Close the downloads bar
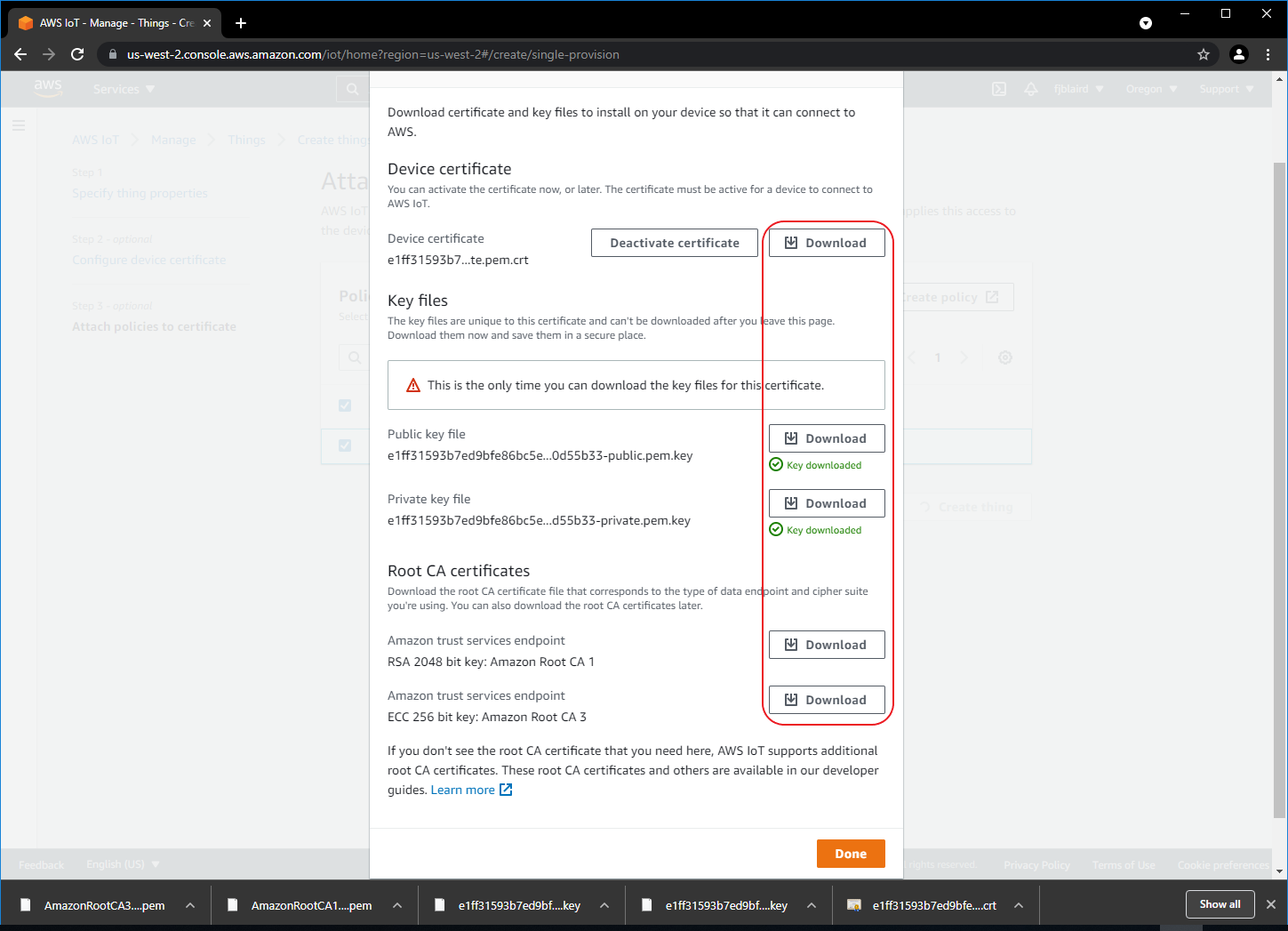 [x=1270, y=904]
